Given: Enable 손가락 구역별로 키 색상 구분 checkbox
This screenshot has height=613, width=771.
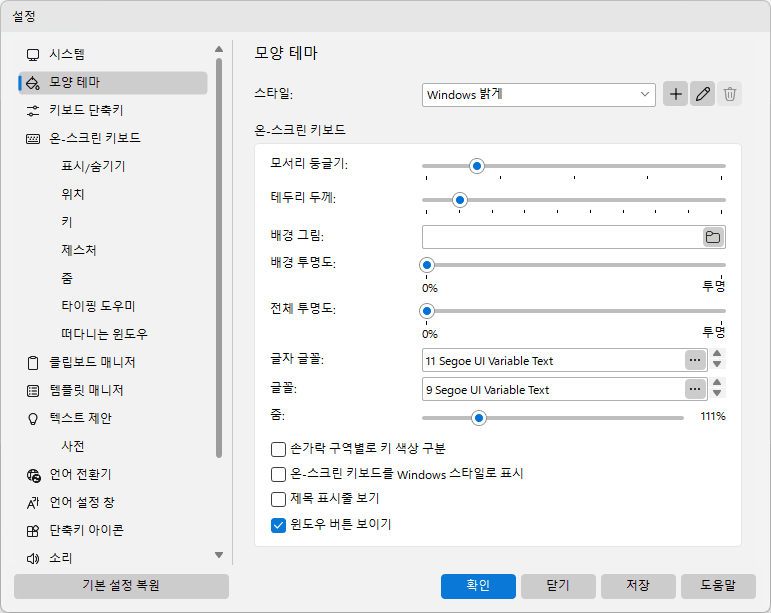Looking at the screenshot, I should [278, 449].
